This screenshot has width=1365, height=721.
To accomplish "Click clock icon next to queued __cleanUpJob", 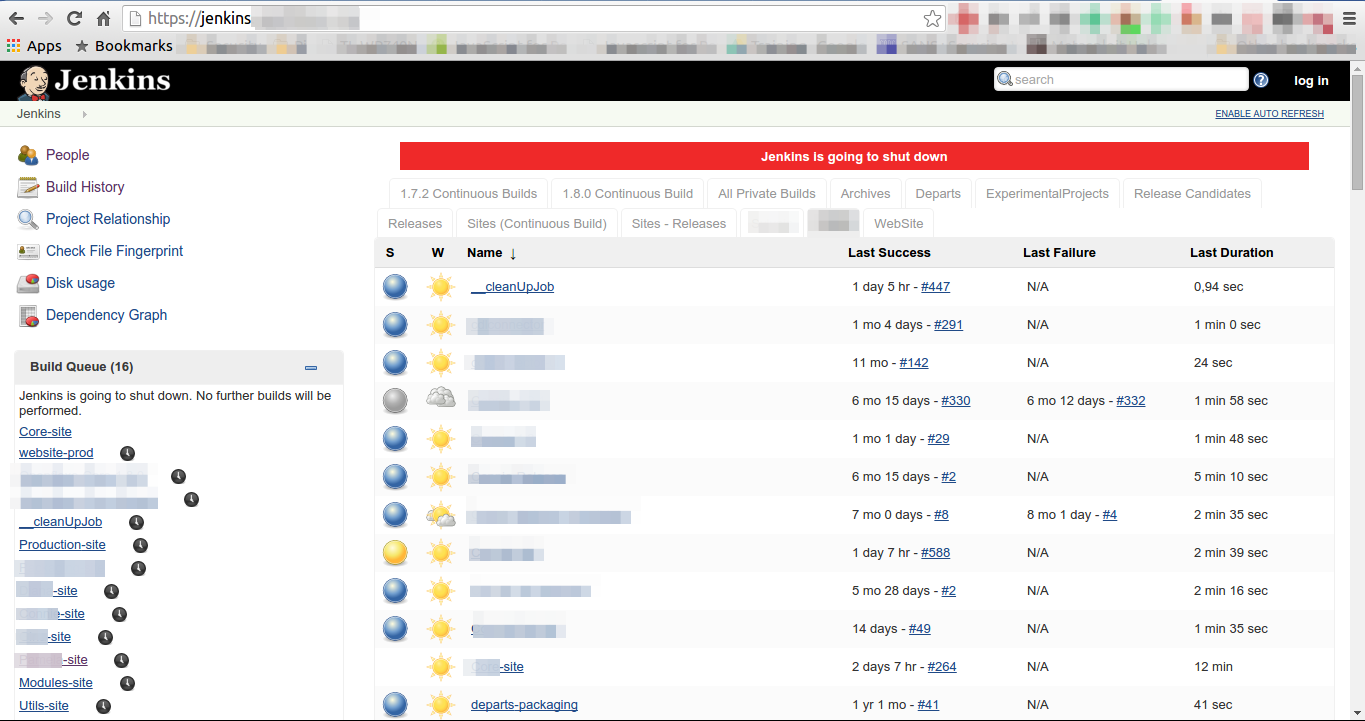I will coord(136,522).
